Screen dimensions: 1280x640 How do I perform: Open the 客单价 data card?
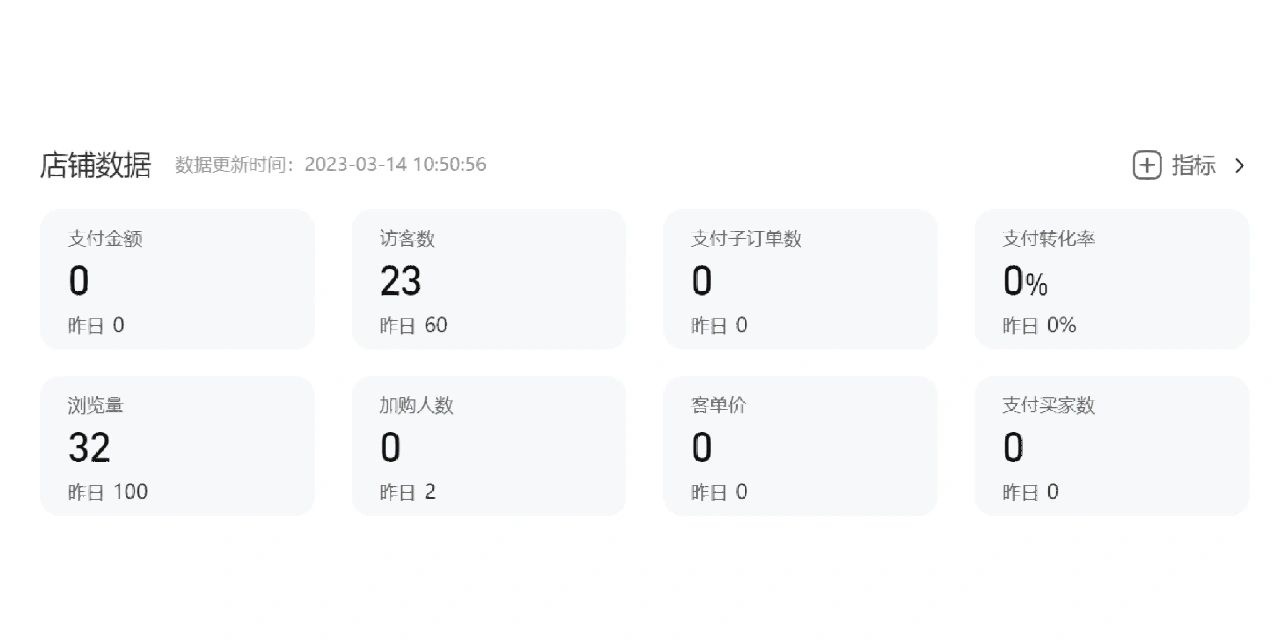coord(800,446)
